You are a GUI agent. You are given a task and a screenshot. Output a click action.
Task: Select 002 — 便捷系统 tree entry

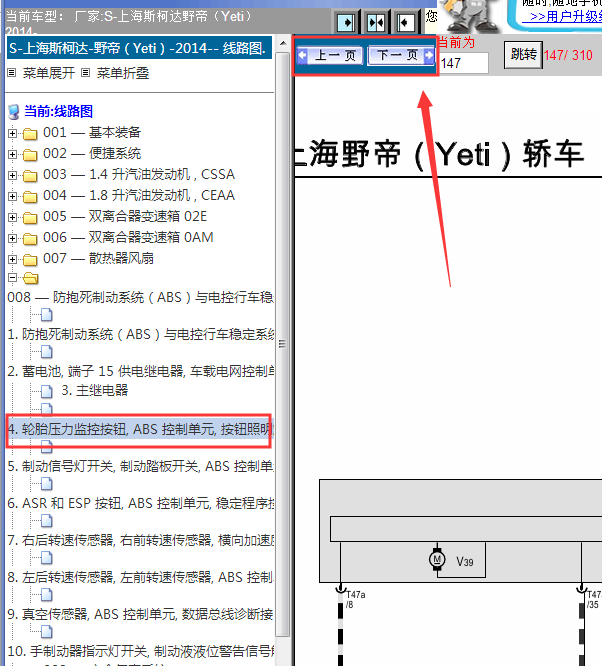(x=92, y=153)
